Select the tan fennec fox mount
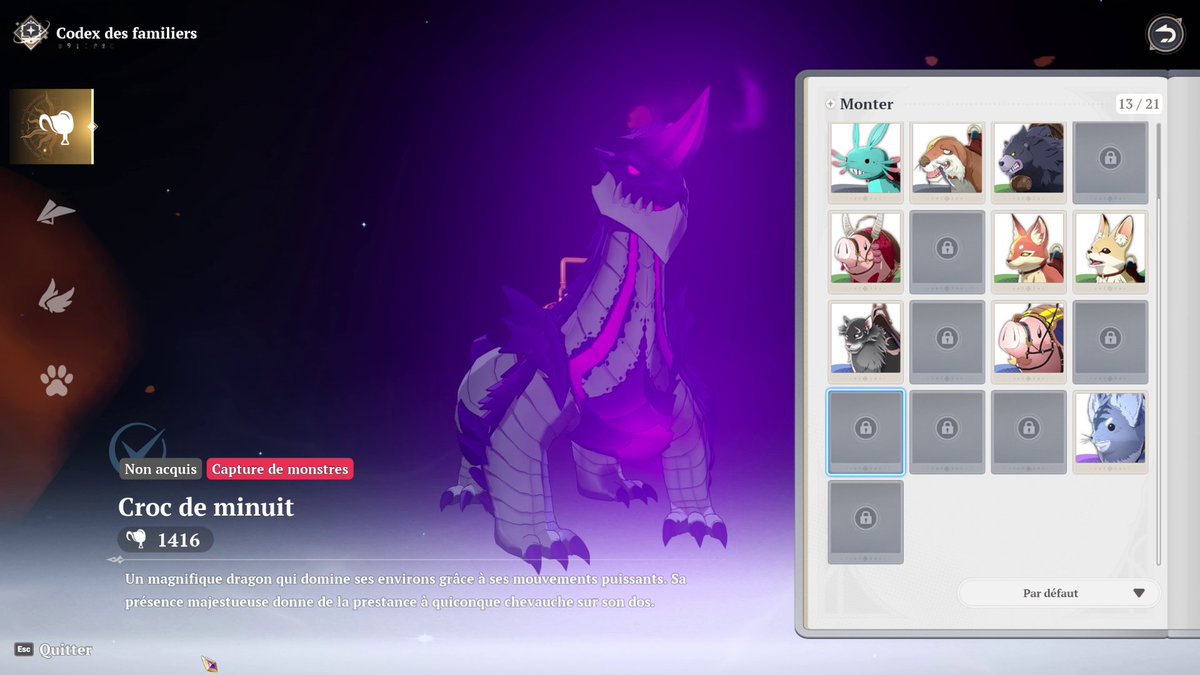This screenshot has height=675, width=1200. 1110,252
